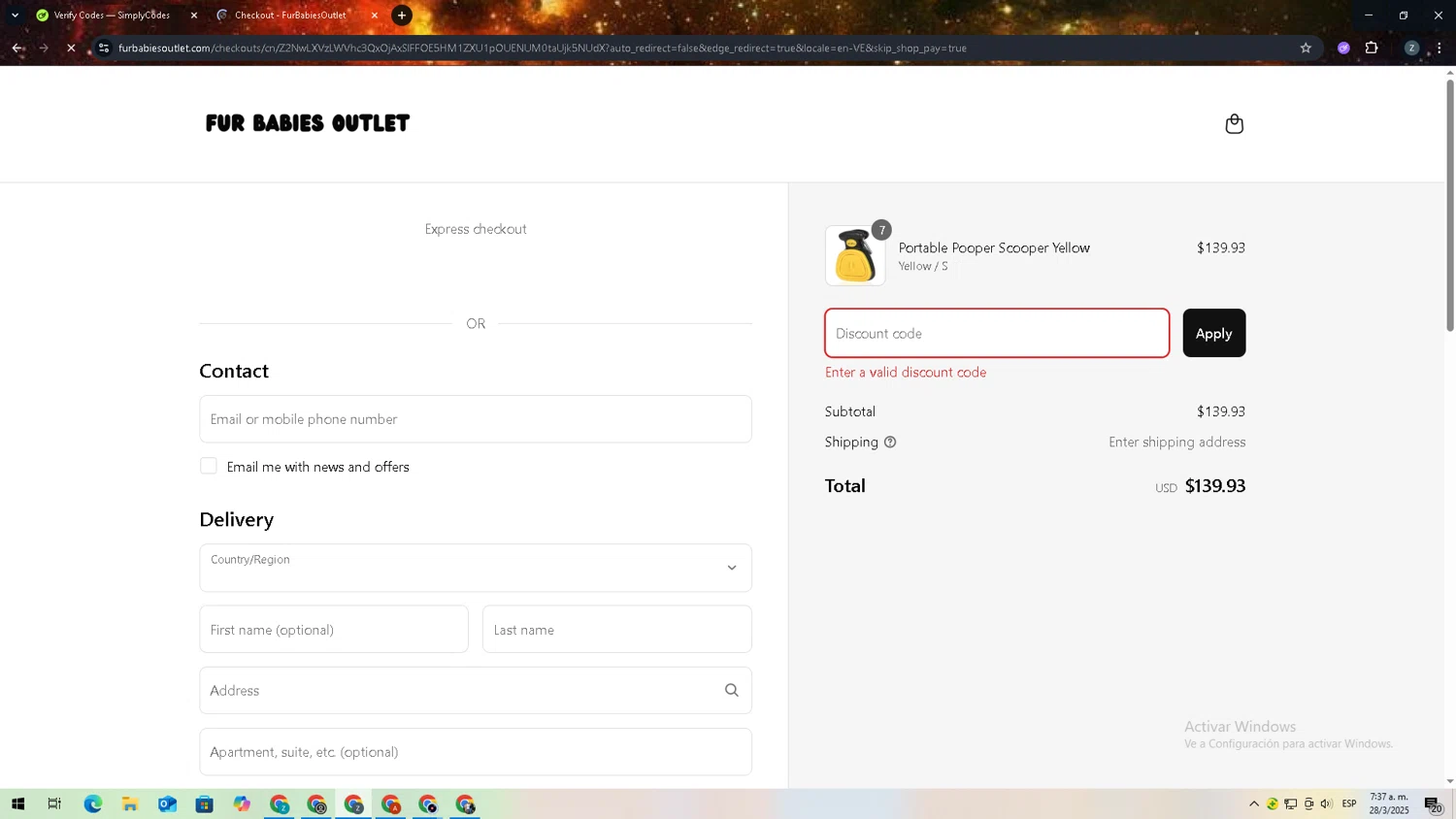Click the 'Enter a valid discount code' error
The width and height of the screenshot is (1456, 819).
point(906,373)
